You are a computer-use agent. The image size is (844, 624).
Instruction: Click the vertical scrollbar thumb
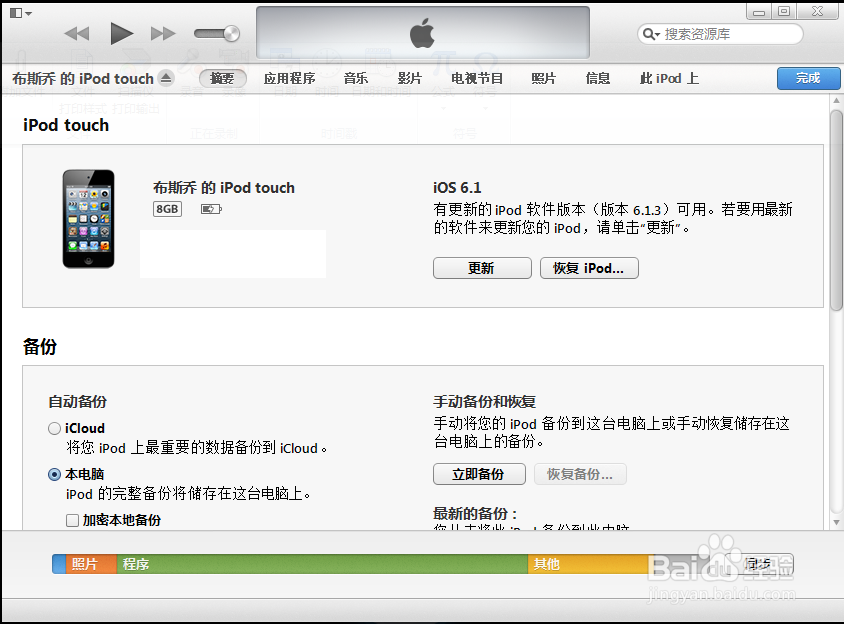(x=836, y=210)
